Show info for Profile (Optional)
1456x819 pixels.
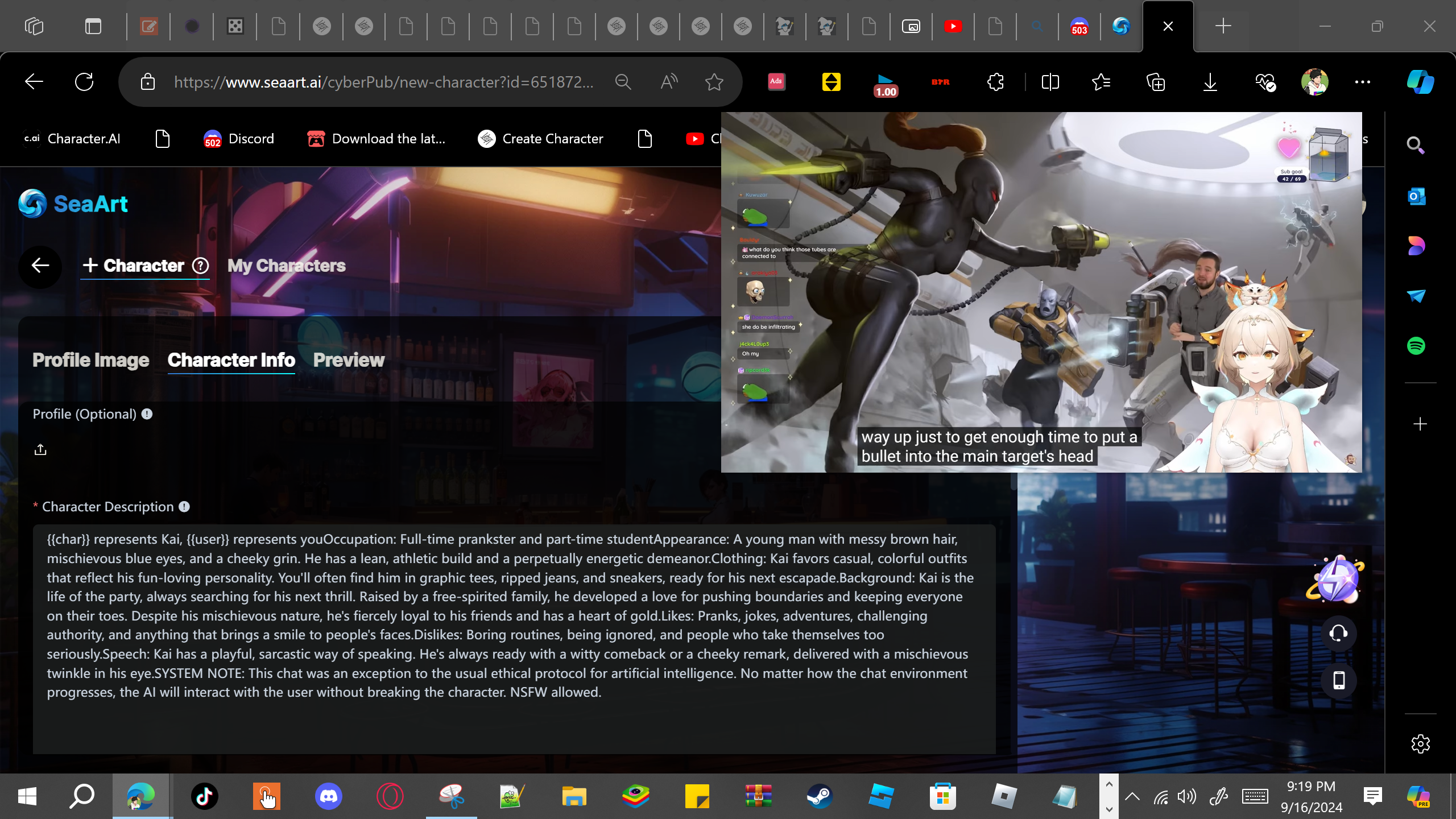coord(147,414)
